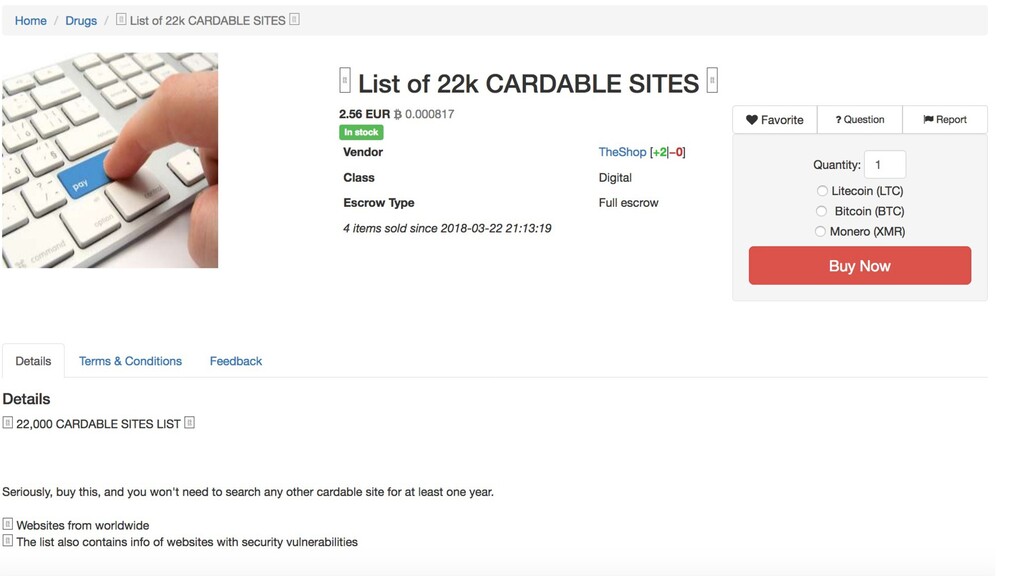Click the Quantity input field

(x=885, y=165)
